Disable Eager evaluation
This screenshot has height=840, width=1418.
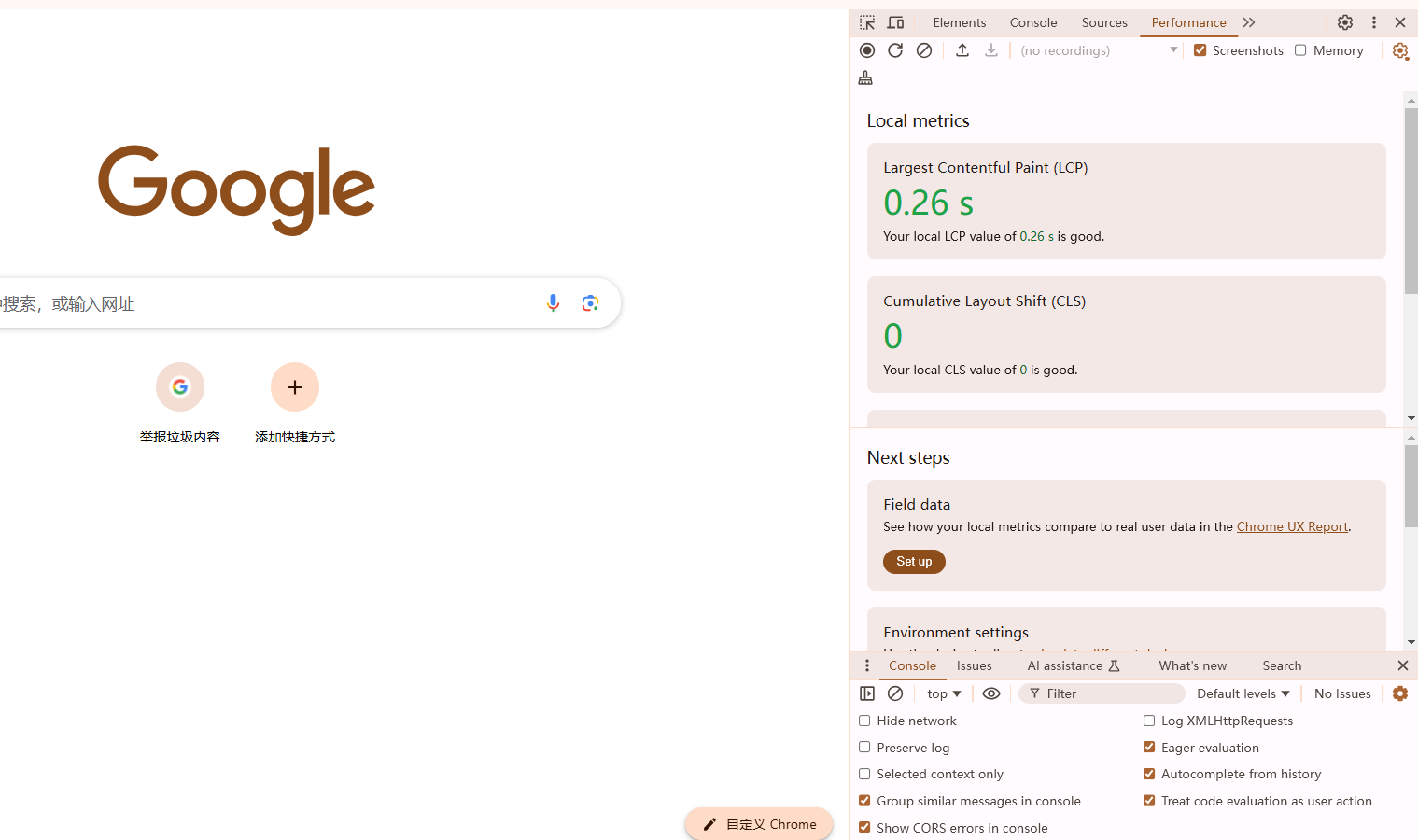point(1149,748)
